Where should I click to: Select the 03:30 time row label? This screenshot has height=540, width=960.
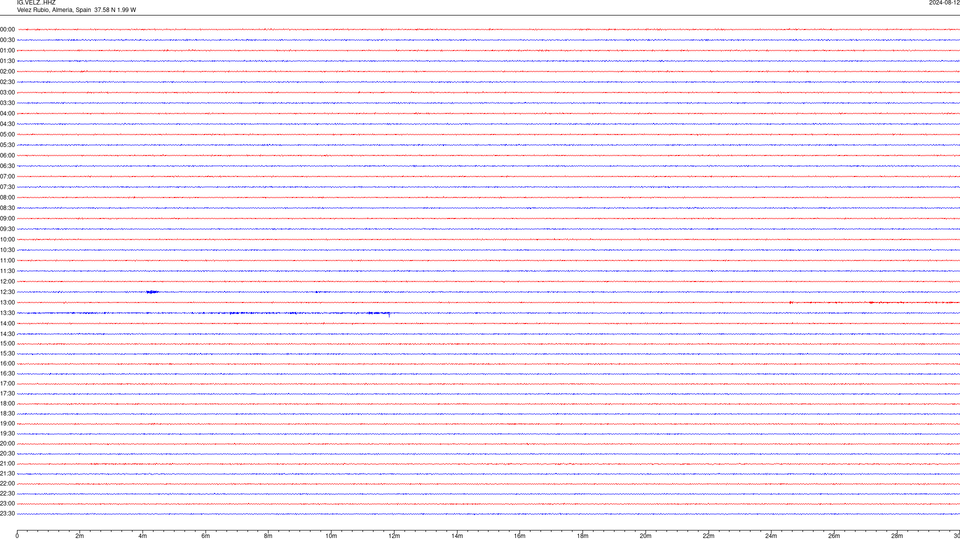(x=7, y=103)
